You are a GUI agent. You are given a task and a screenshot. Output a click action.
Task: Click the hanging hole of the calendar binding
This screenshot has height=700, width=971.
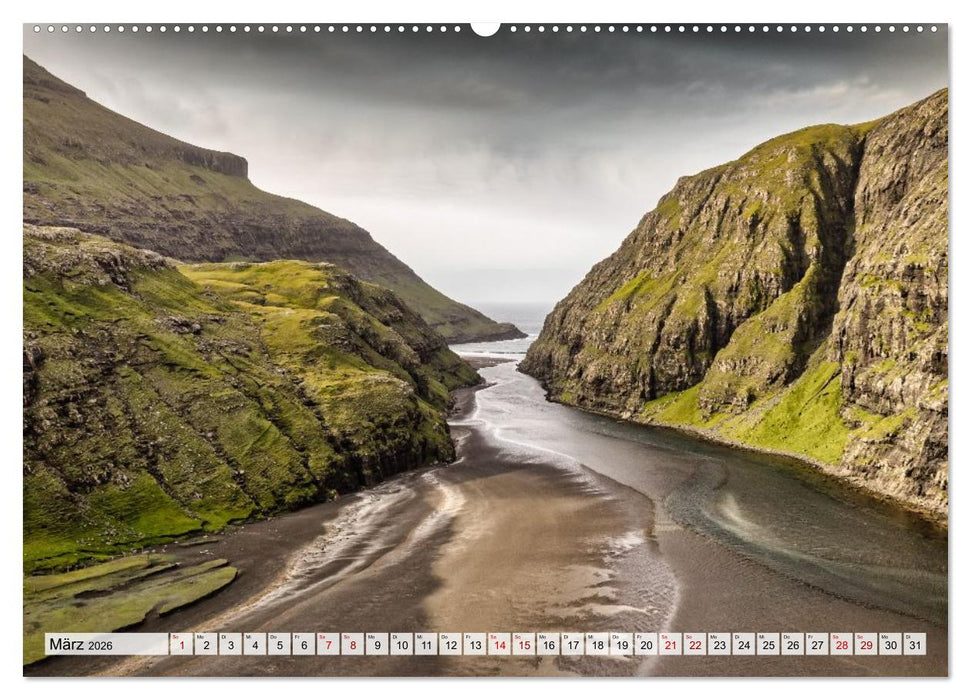485,28
